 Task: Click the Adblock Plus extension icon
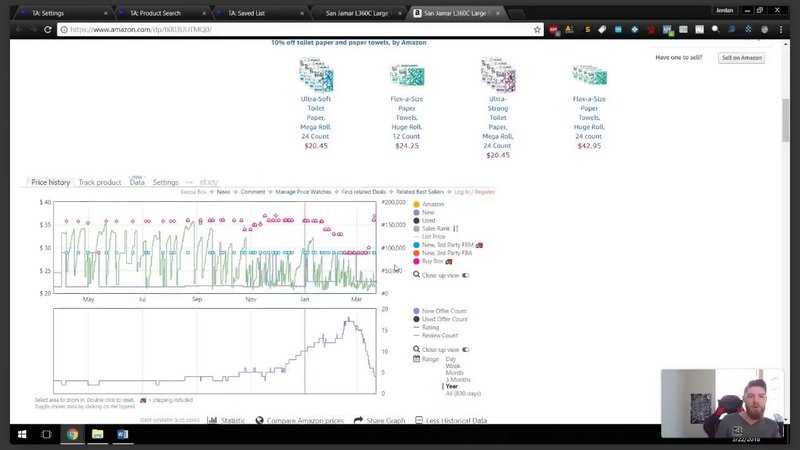554,30
